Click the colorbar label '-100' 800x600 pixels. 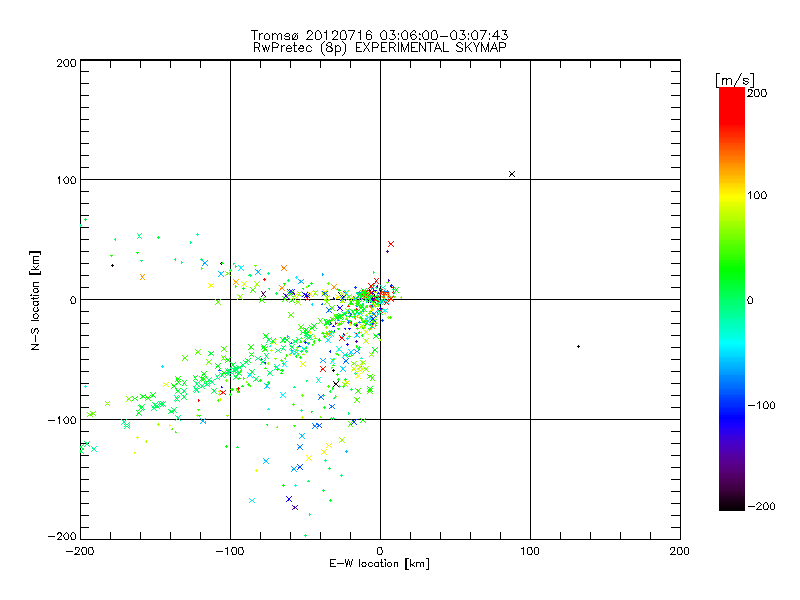(761, 406)
